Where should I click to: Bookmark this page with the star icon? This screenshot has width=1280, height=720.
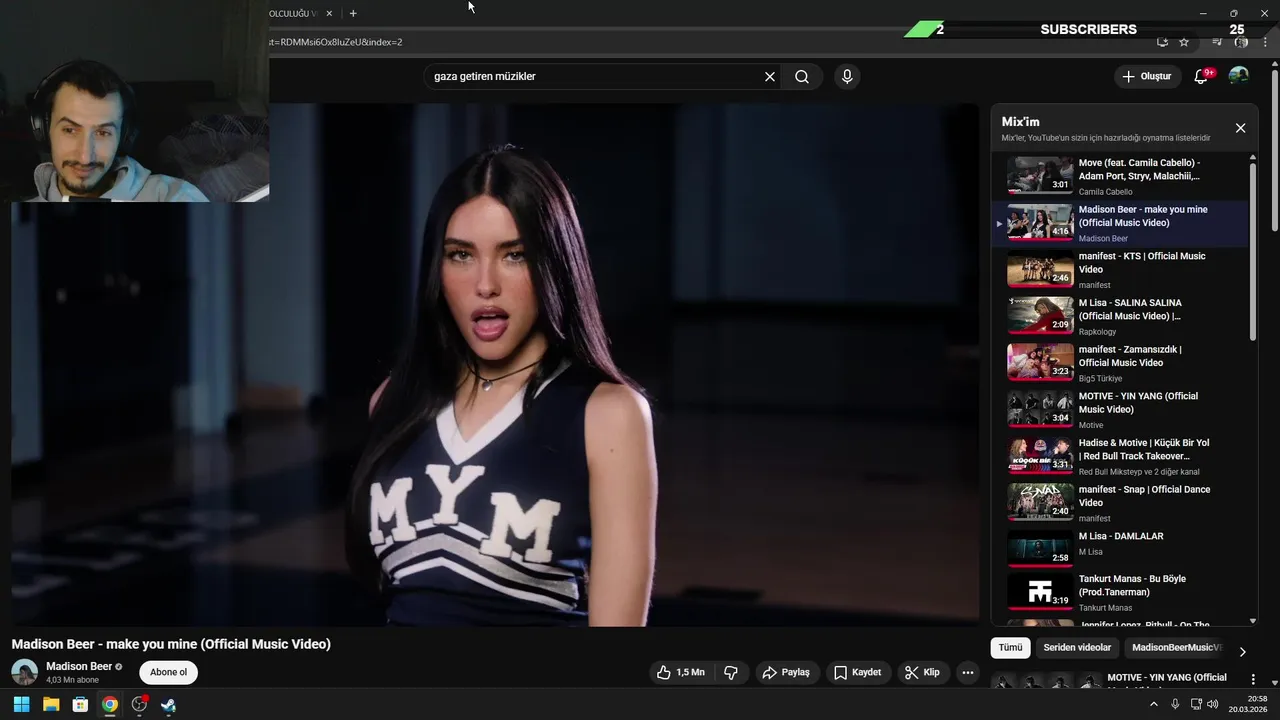pyautogui.click(x=1184, y=42)
